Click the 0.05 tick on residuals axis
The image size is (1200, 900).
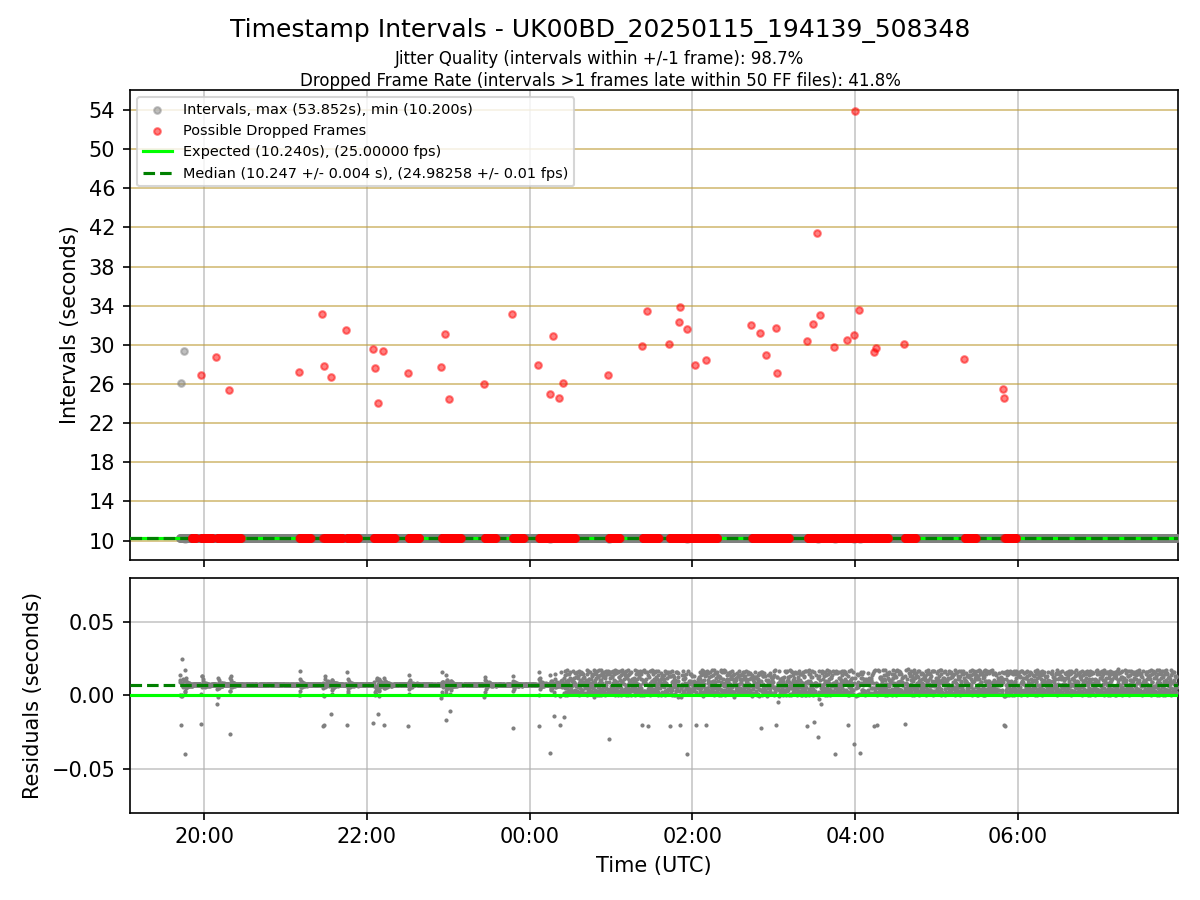pyautogui.click(x=94, y=622)
